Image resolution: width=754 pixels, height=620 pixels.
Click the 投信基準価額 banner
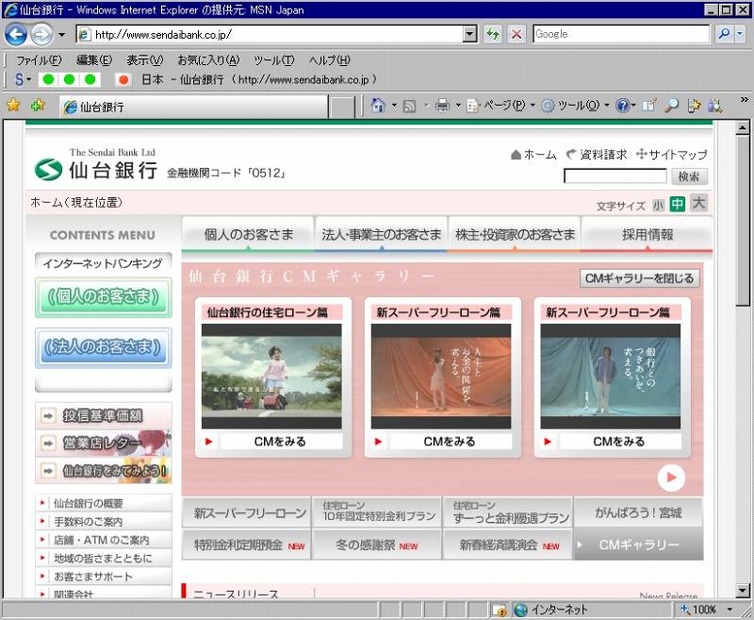click(103, 416)
